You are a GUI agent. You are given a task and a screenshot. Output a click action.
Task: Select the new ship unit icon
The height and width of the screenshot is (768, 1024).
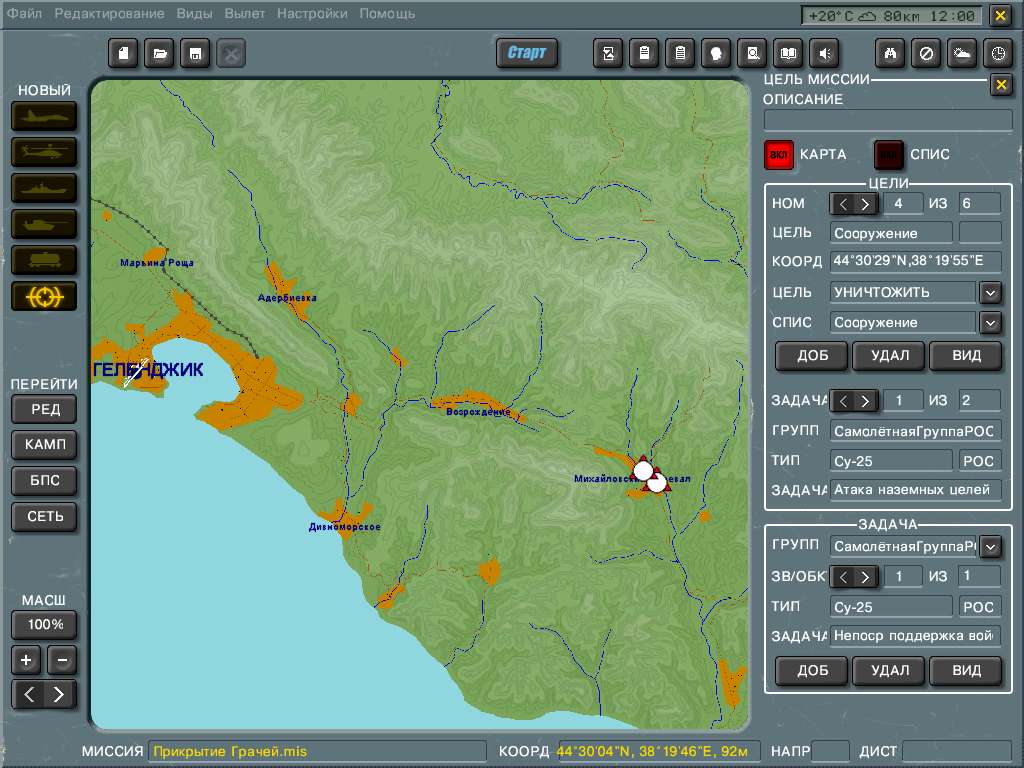(x=44, y=188)
